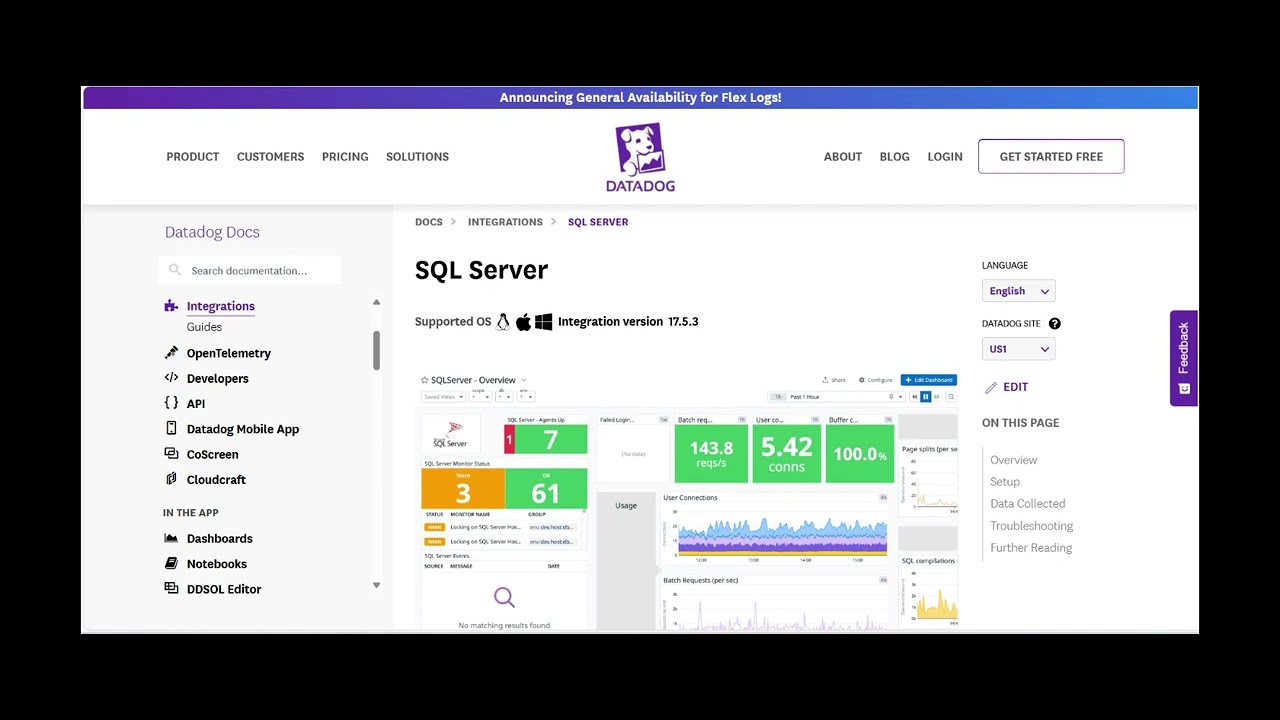Click the Integrations breadcrumb
The image size is (1280, 720).
pyautogui.click(x=505, y=222)
